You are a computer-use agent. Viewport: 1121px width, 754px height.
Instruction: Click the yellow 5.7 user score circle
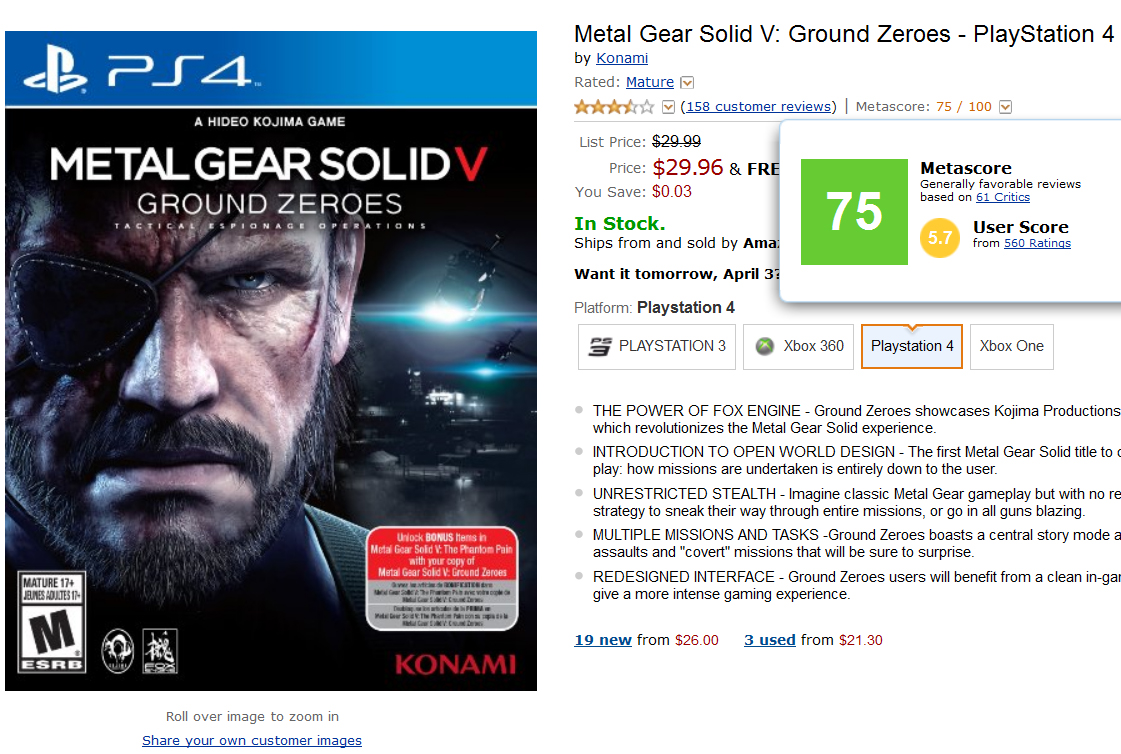[x=940, y=238]
